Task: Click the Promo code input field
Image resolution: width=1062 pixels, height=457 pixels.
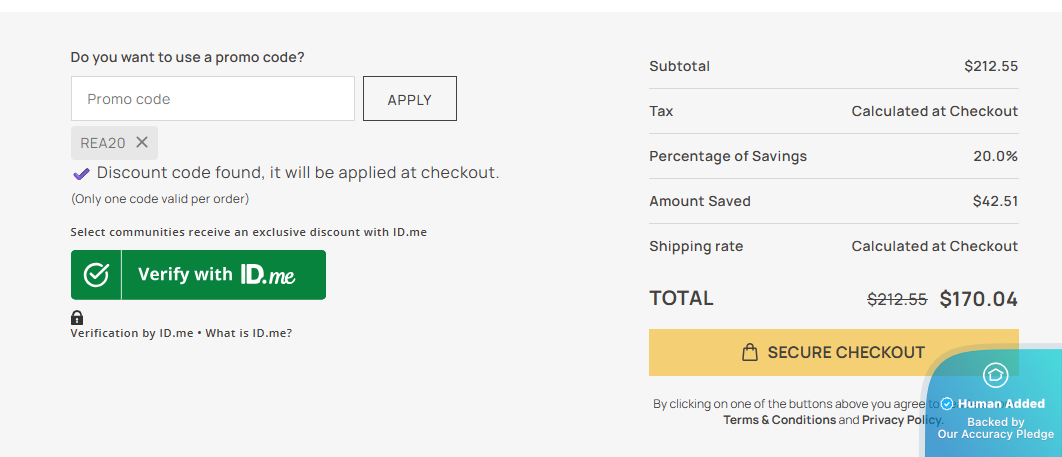Action: tap(212, 99)
